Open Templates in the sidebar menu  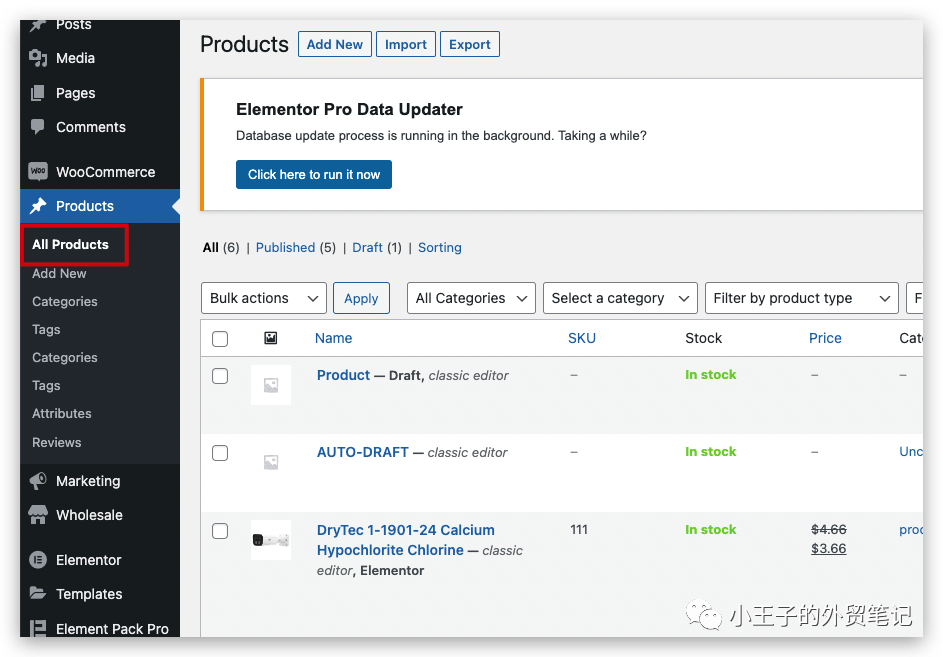tap(100, 594)
